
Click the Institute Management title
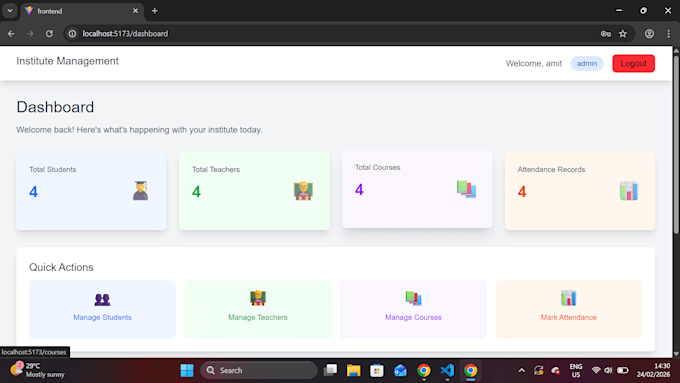click(67, 61)
